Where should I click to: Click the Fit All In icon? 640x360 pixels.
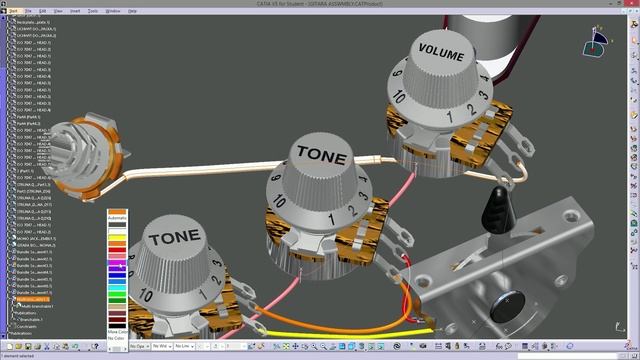[x=286, y=347]
